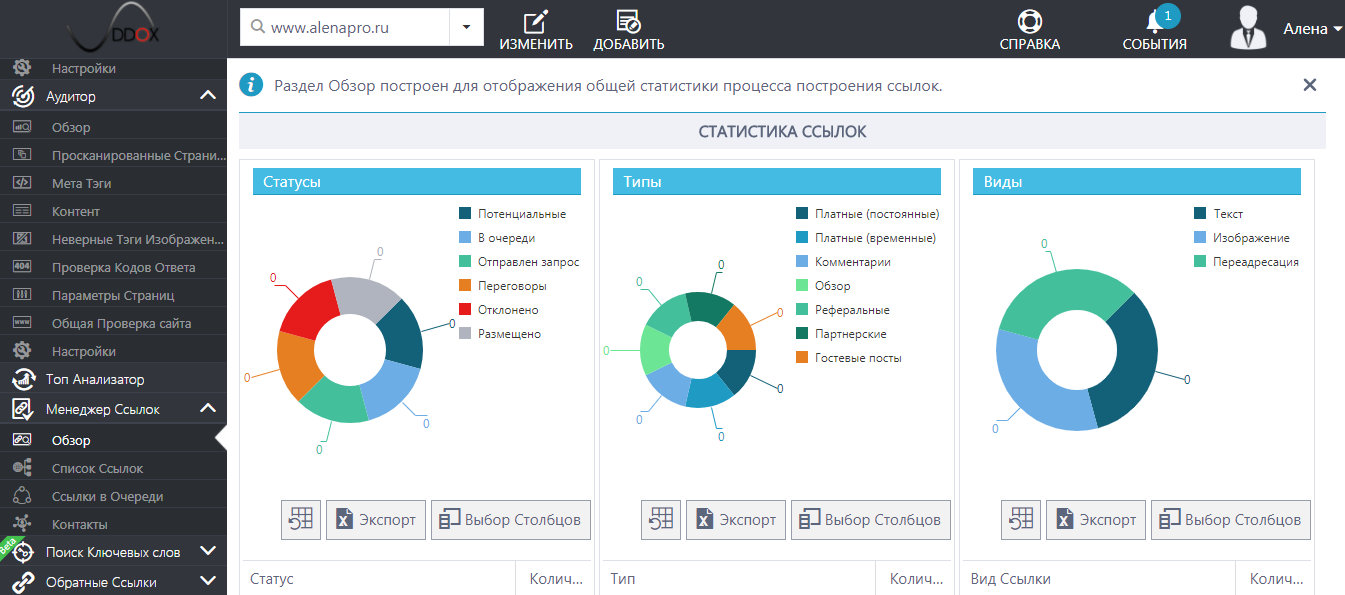
Task: Open the site selector dropdown arrow
Action: pyautogui.click(x=466, y=28)
